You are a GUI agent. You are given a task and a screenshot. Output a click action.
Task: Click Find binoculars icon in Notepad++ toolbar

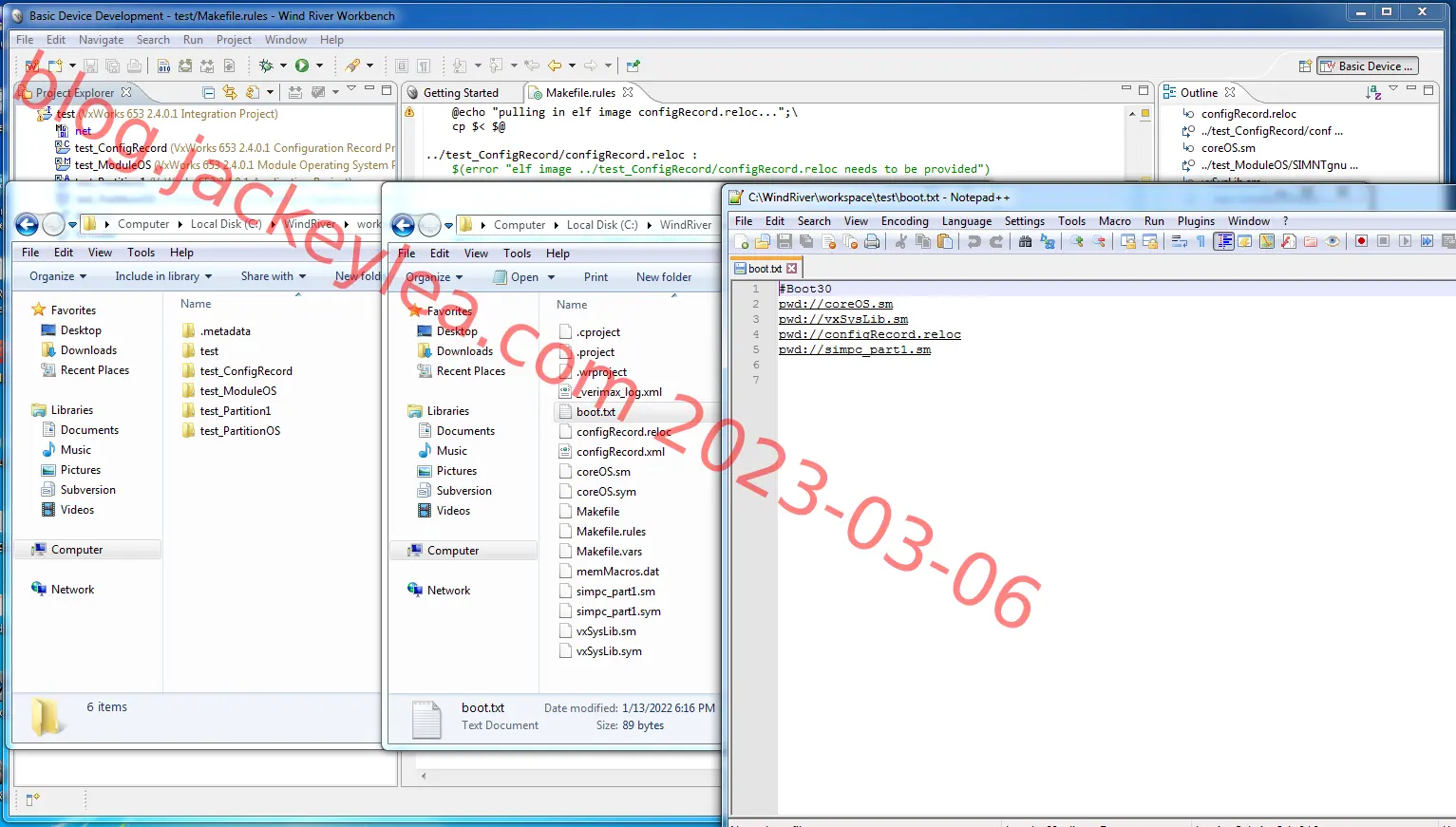(x=1025, y=241)
